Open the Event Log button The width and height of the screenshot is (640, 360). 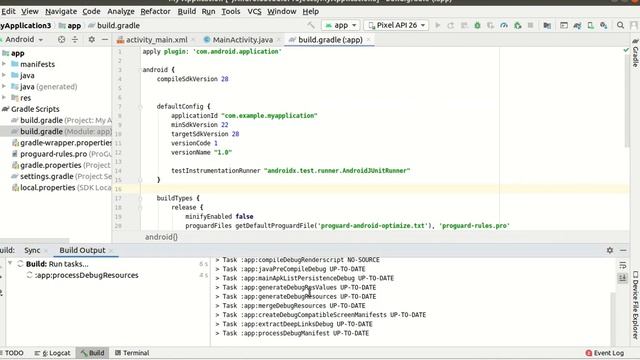click(604, 353)
